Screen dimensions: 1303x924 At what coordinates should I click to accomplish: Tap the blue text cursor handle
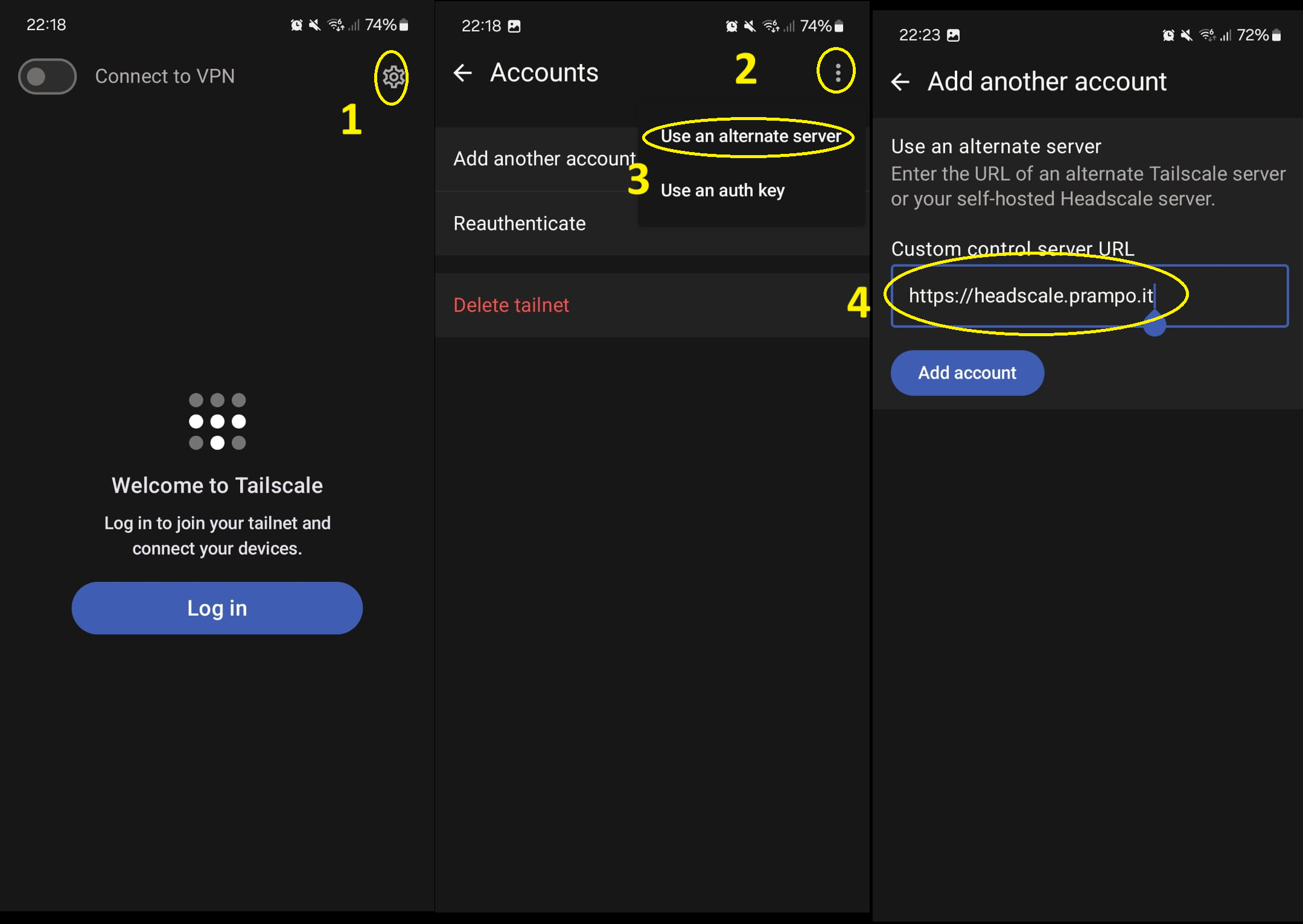coord(1155,327)
